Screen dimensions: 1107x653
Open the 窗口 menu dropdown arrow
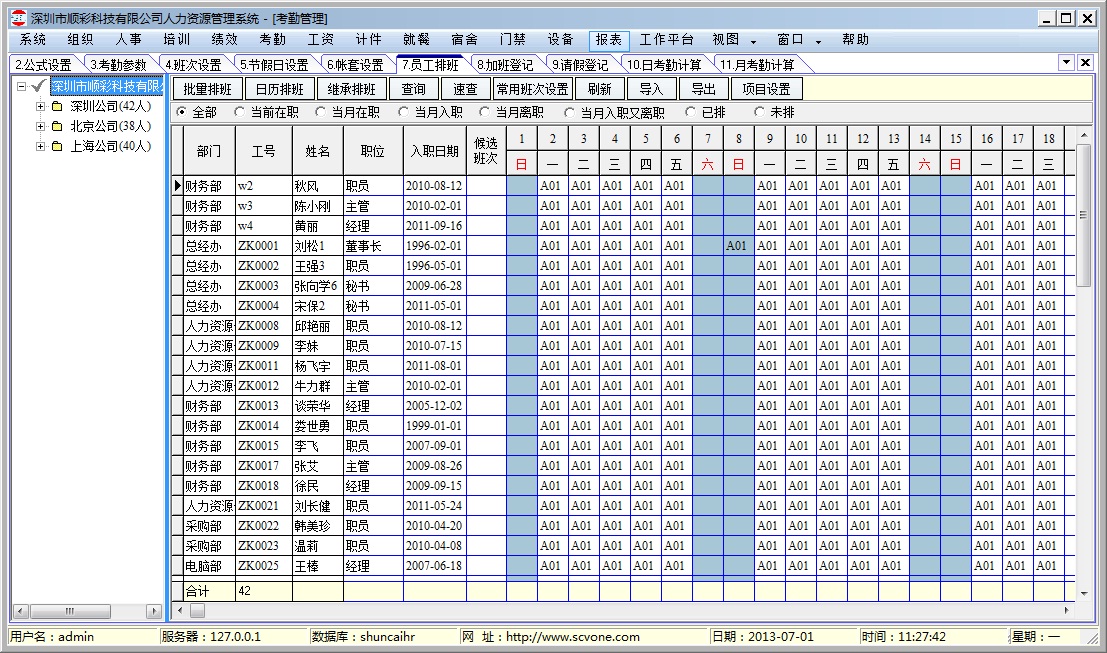click(x=819, y=42)
